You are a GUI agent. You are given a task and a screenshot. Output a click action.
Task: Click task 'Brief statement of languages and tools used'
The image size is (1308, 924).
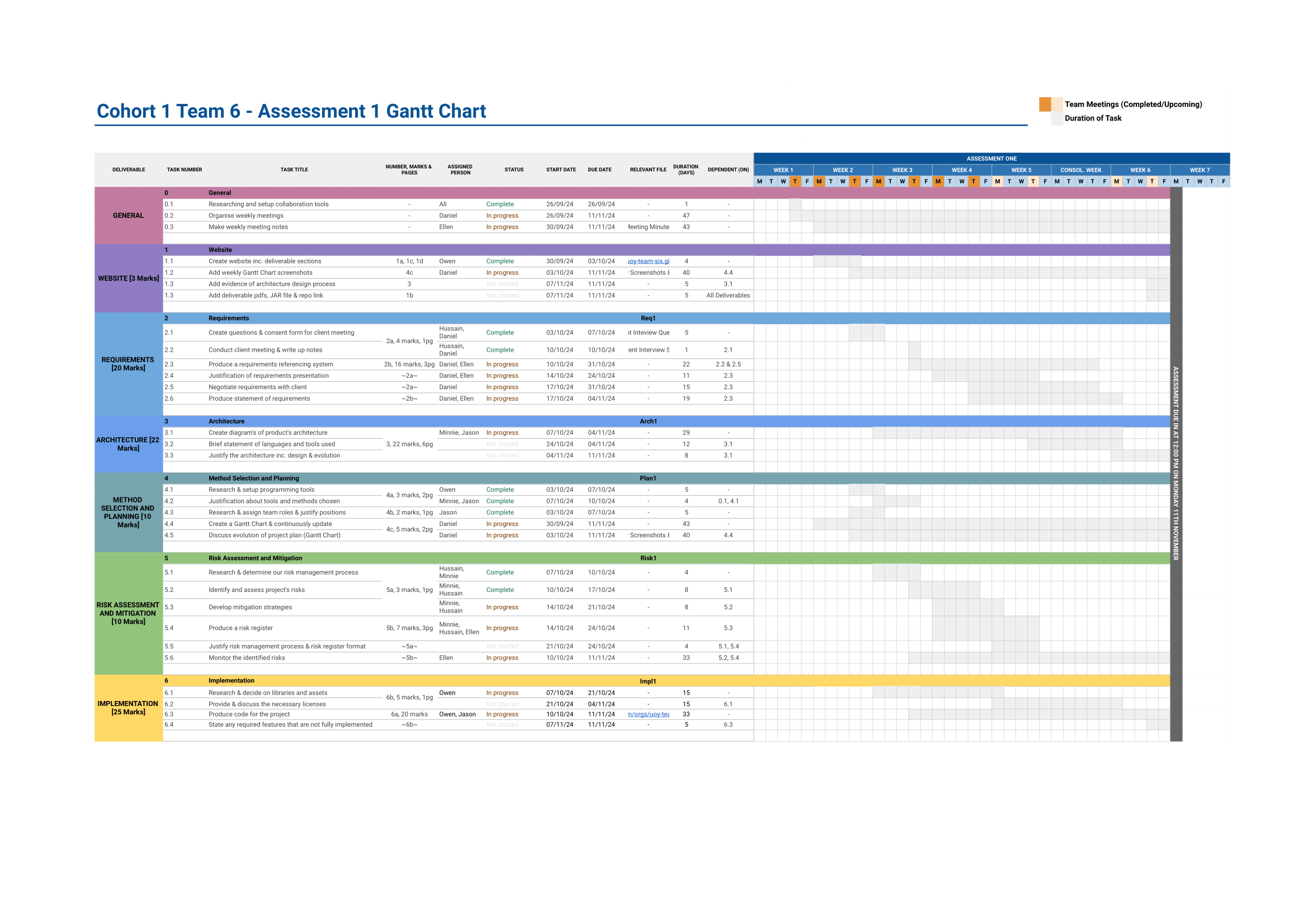[x=272, y=444]
